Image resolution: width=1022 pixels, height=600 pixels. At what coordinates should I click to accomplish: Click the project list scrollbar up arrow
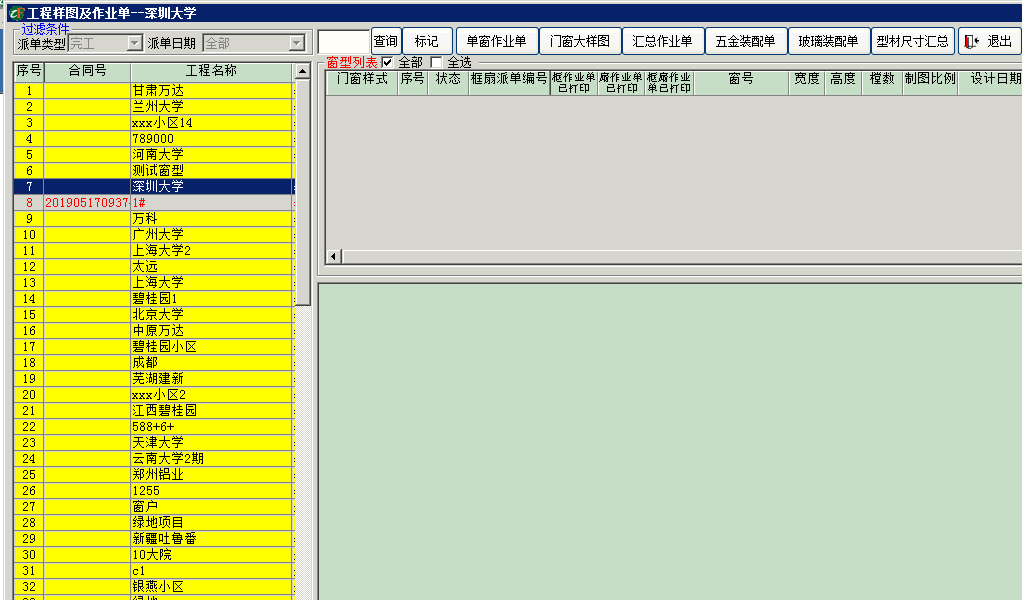pos(301,69)
